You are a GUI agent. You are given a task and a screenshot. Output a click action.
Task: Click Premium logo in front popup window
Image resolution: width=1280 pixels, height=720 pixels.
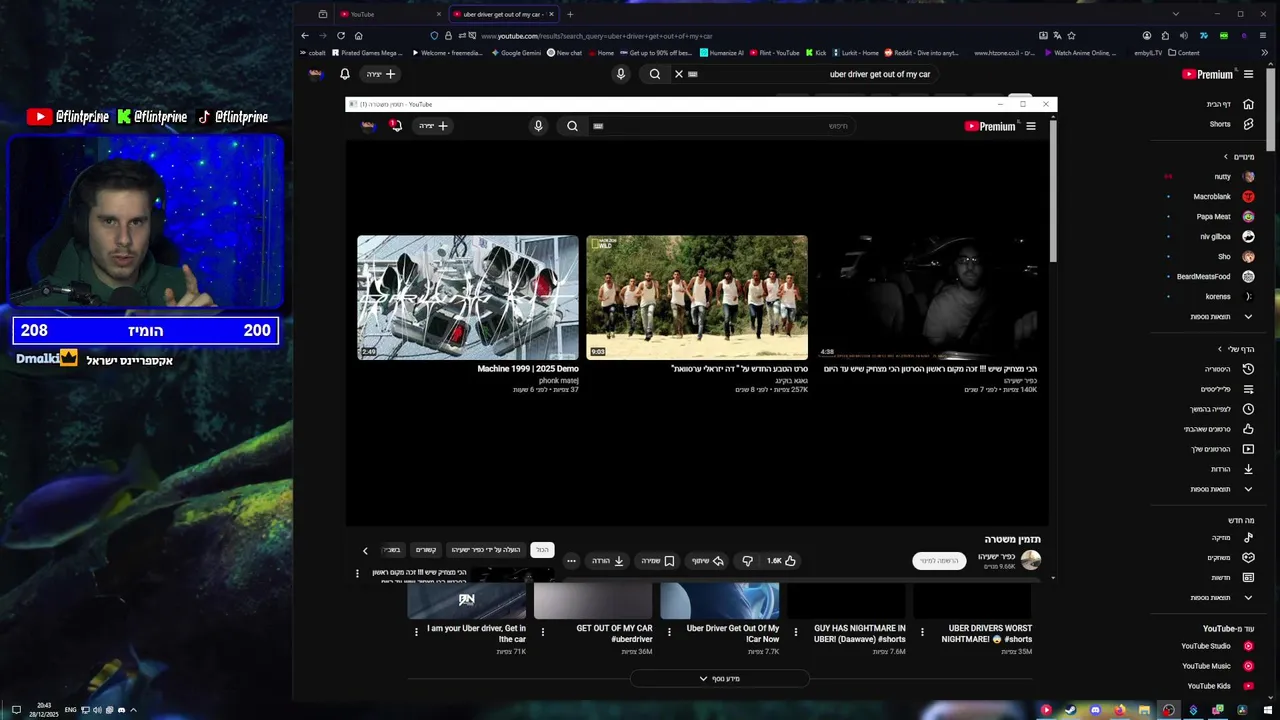990,126
